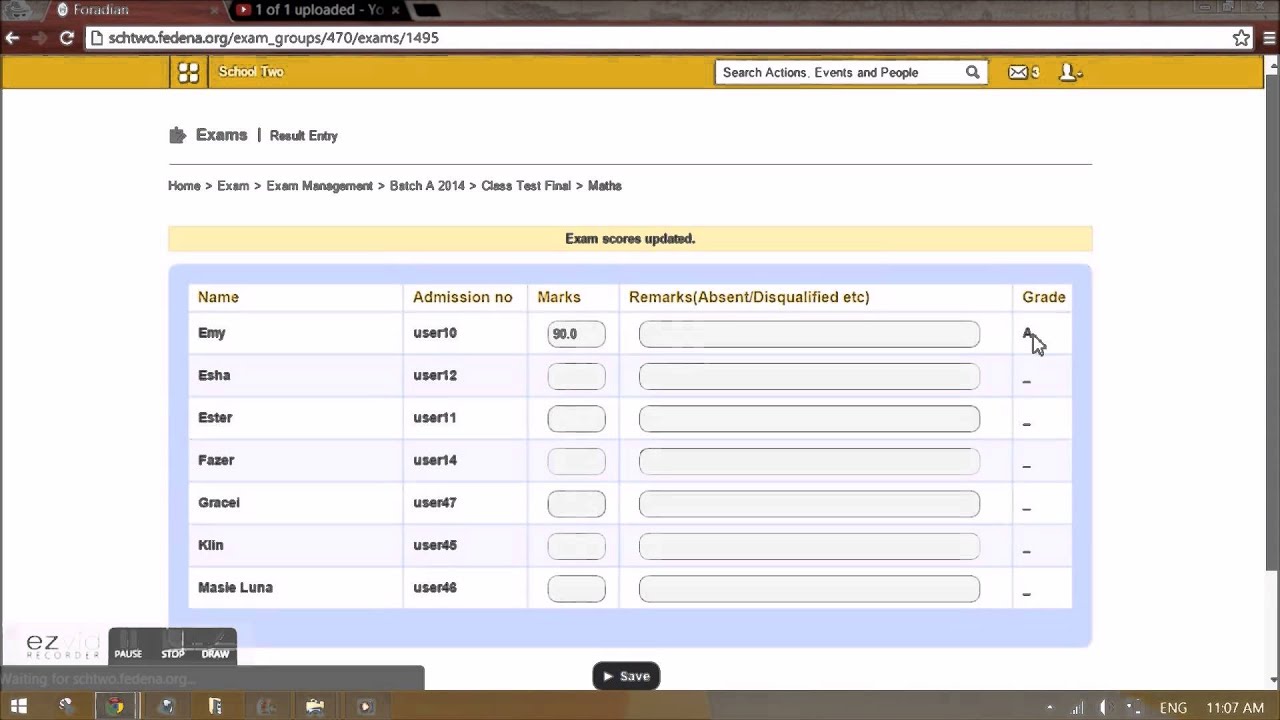This screenshot has width=1280, height=720.
Task: Click the admission number user47
Action: coord(435,503)
